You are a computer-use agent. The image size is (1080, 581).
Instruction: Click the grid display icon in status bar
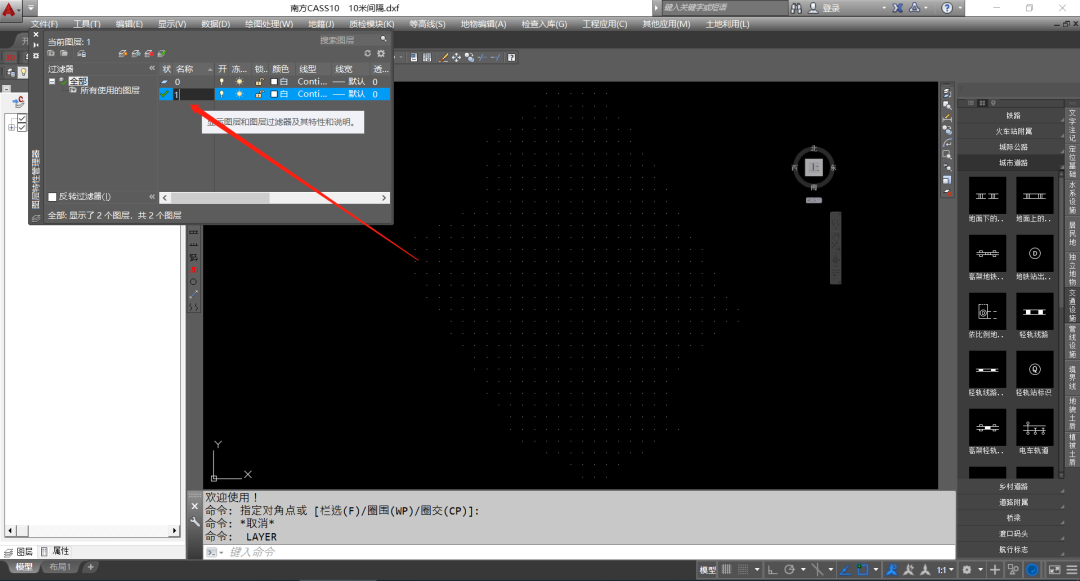pyautogui.click(x=727, y=570)
